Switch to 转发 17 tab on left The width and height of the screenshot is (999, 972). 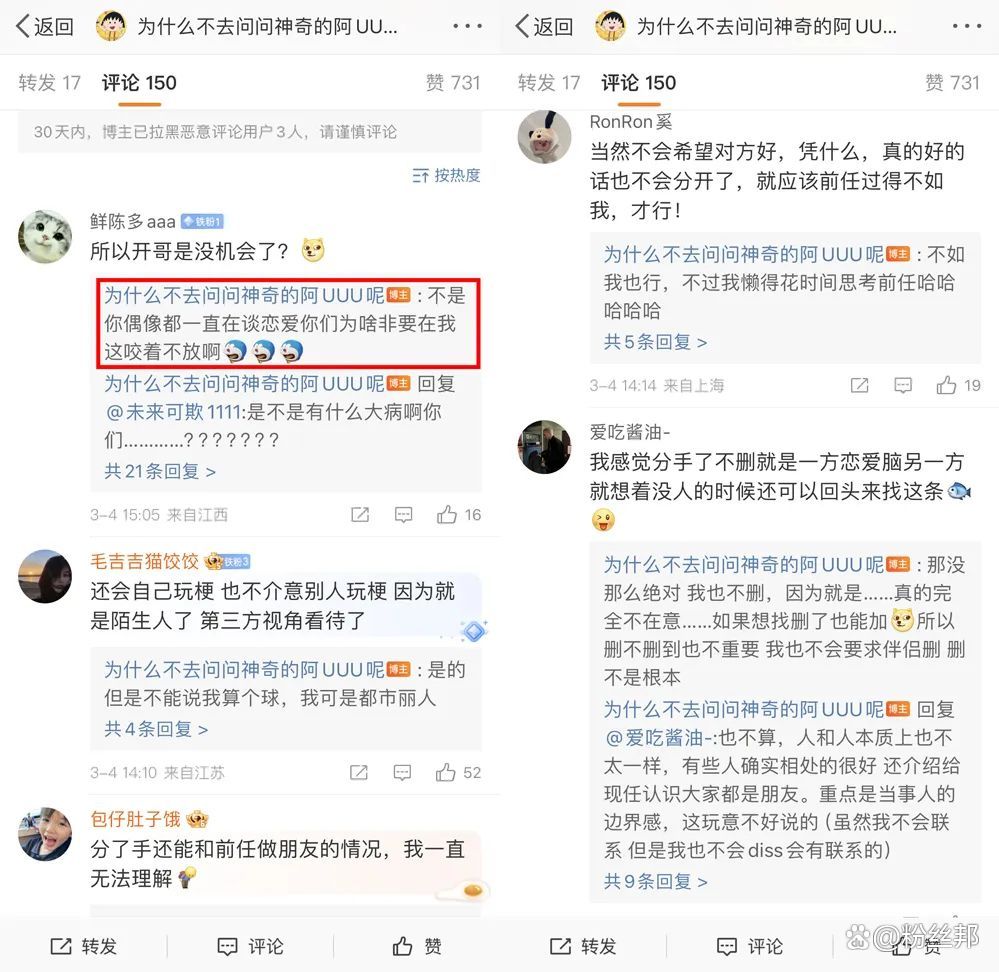coord(50,83)
